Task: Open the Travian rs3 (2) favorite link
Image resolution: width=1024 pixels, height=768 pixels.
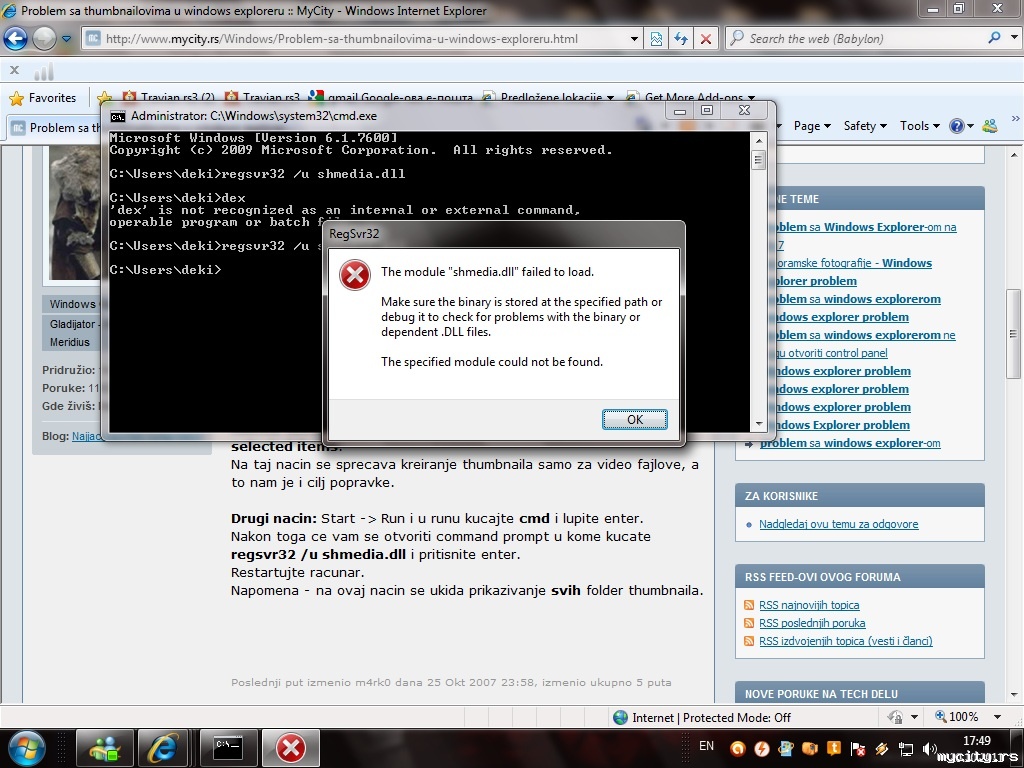Action: pyautogui.click(x=168, y=97)
